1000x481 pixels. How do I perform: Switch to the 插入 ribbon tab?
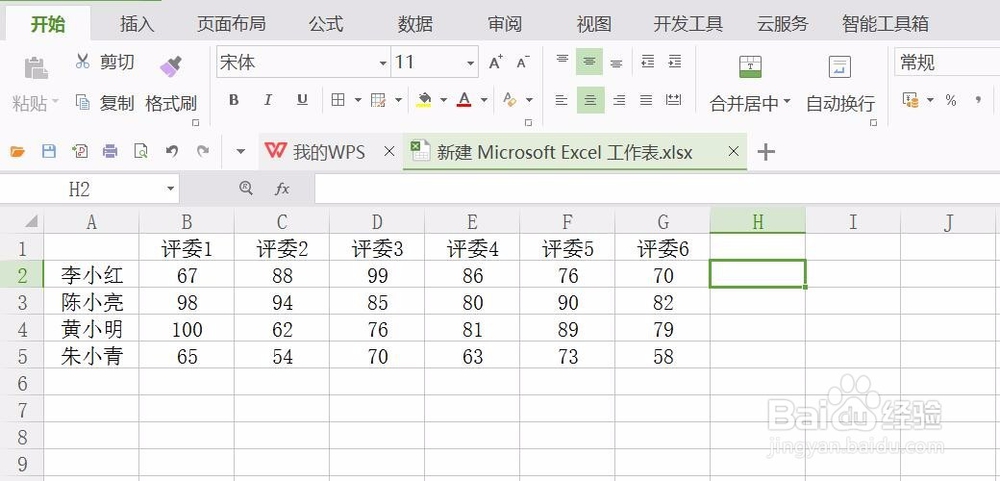(x=137, y=24)
